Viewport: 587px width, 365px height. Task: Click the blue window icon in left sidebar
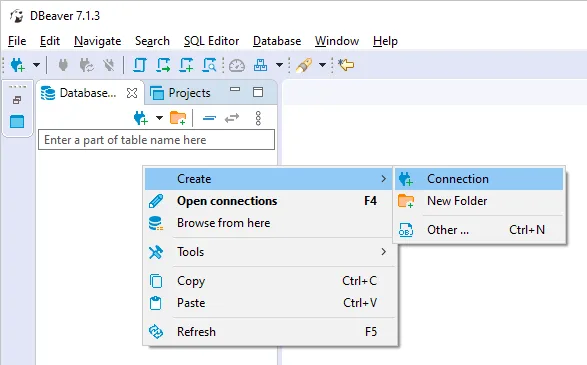[17, 122]
